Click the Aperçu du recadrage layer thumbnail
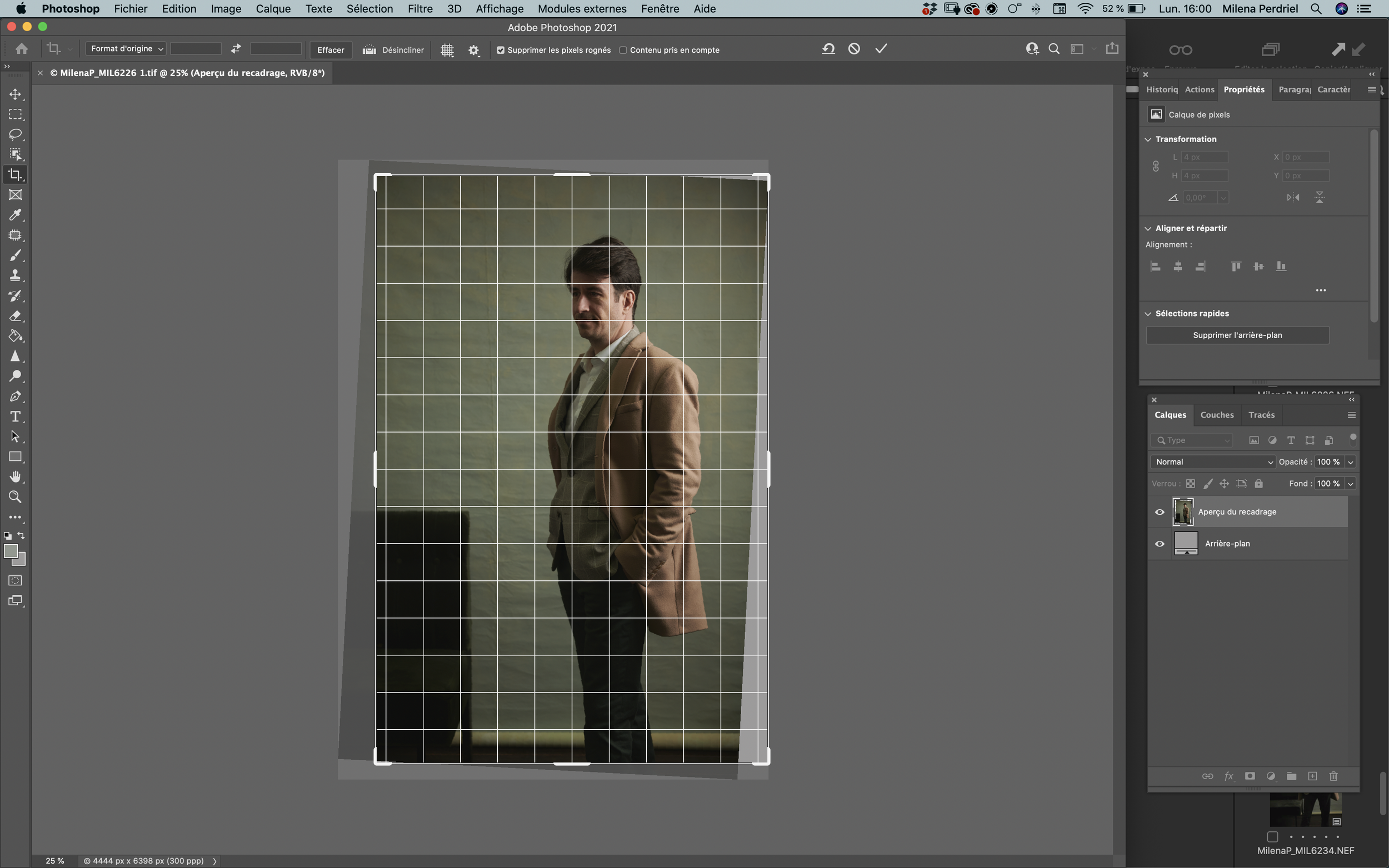This screenshot has width=1389, height=868. (1183, 511)
